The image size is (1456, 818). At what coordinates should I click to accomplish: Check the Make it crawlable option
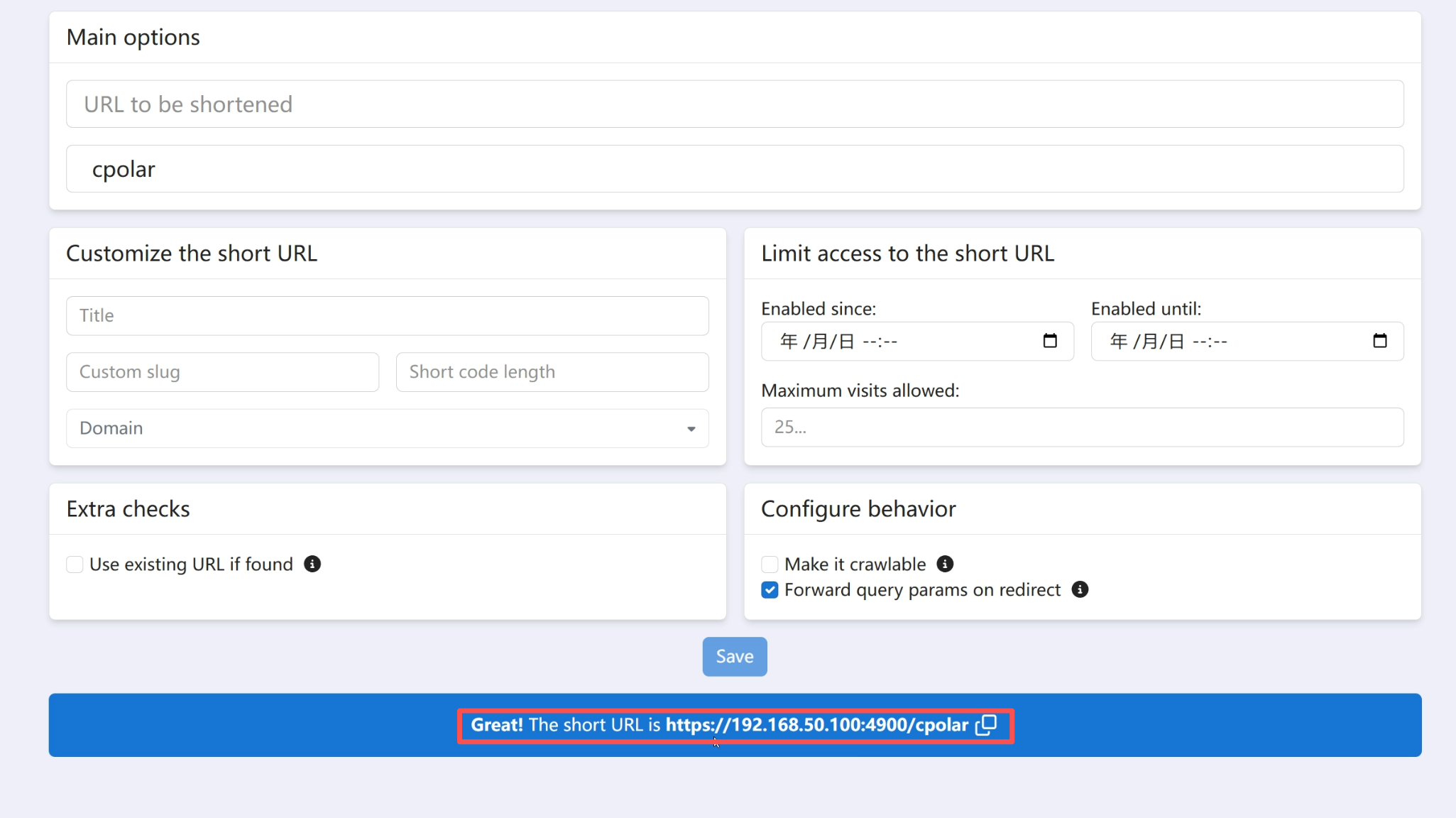pyautogui.click(x=770, y=565)
